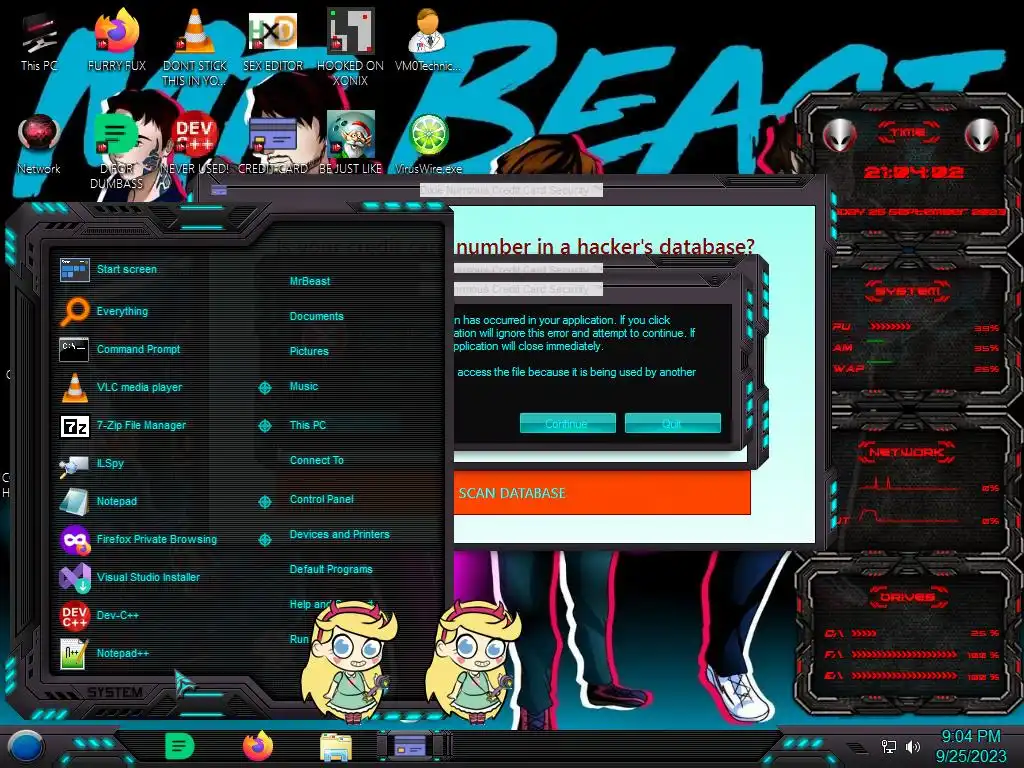Click the Visual Studio Installer icon
1024x768 pixels.
tap(74, 577)
